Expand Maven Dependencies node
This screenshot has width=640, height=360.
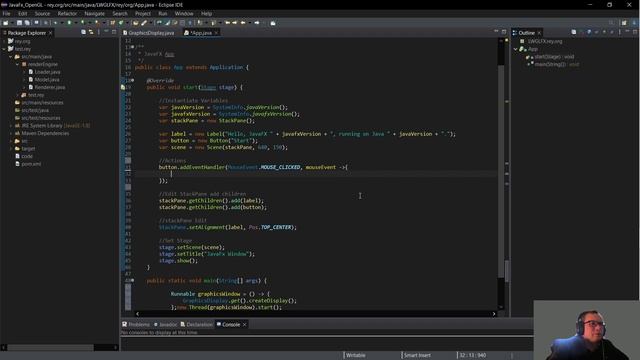tap(11, 133)
